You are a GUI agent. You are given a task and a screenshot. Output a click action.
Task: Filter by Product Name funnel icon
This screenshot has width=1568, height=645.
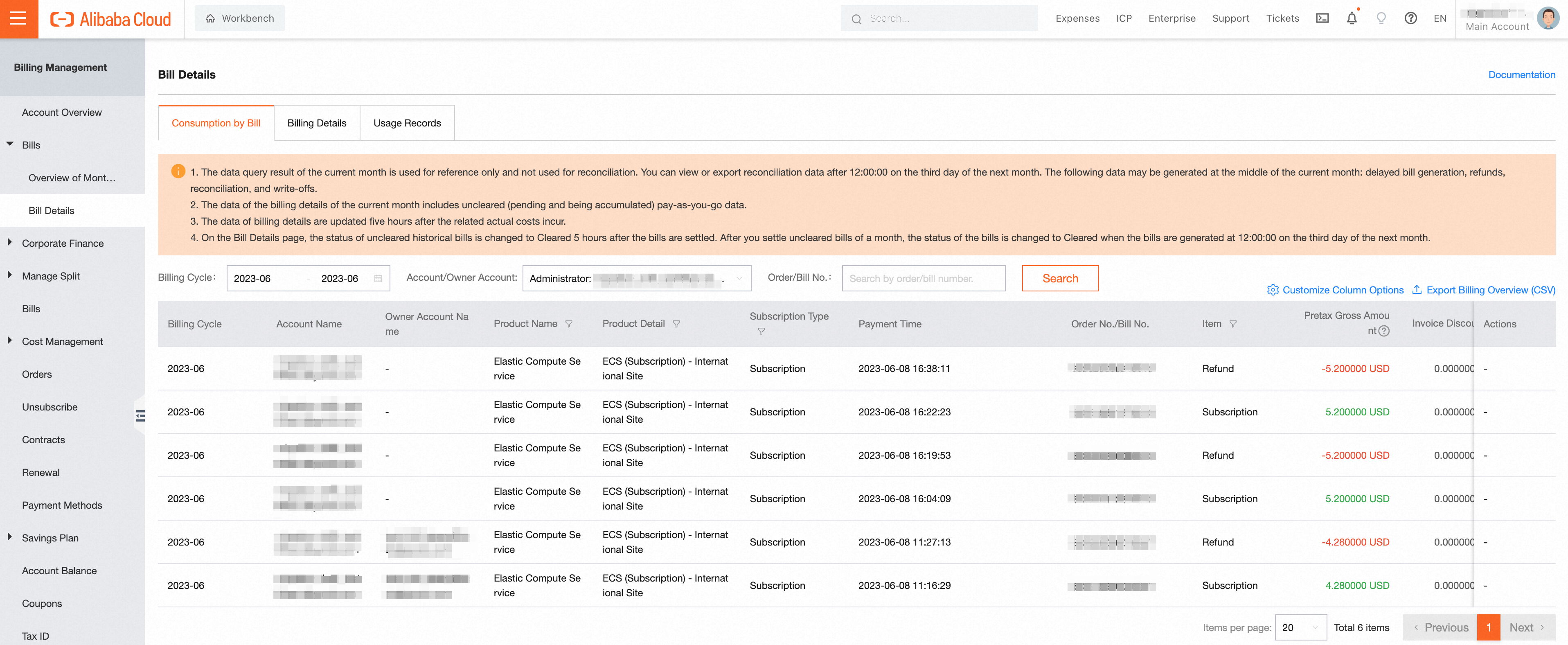pos(568,324)
